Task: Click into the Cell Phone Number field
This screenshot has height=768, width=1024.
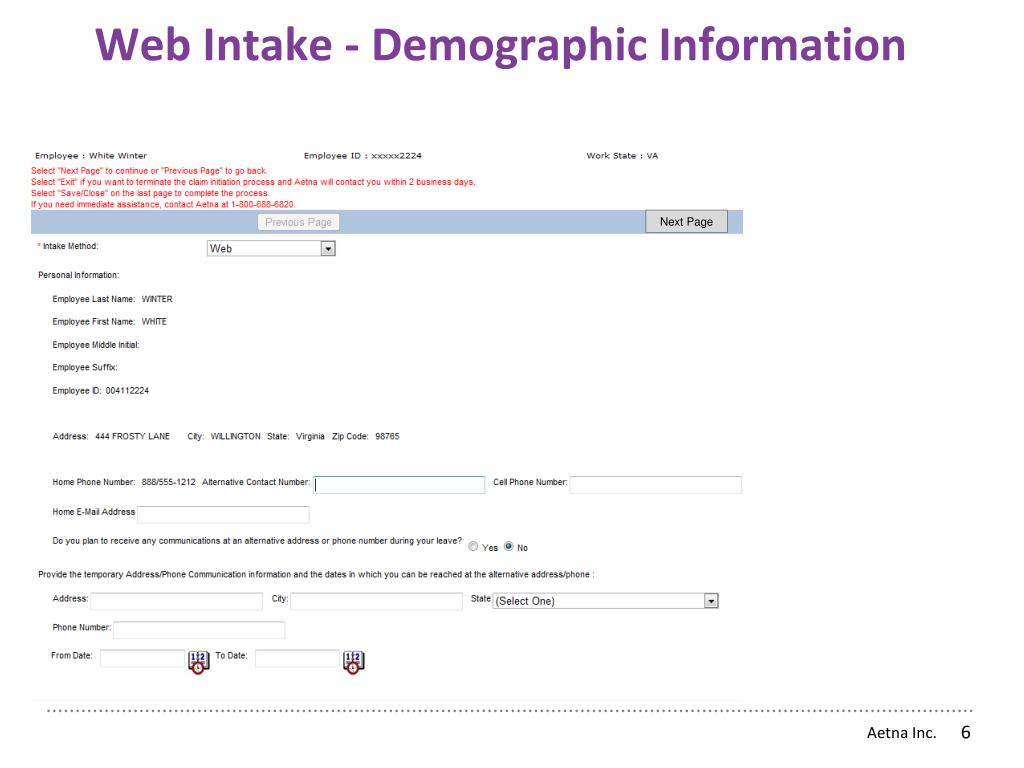Action: tap(656, 485)
